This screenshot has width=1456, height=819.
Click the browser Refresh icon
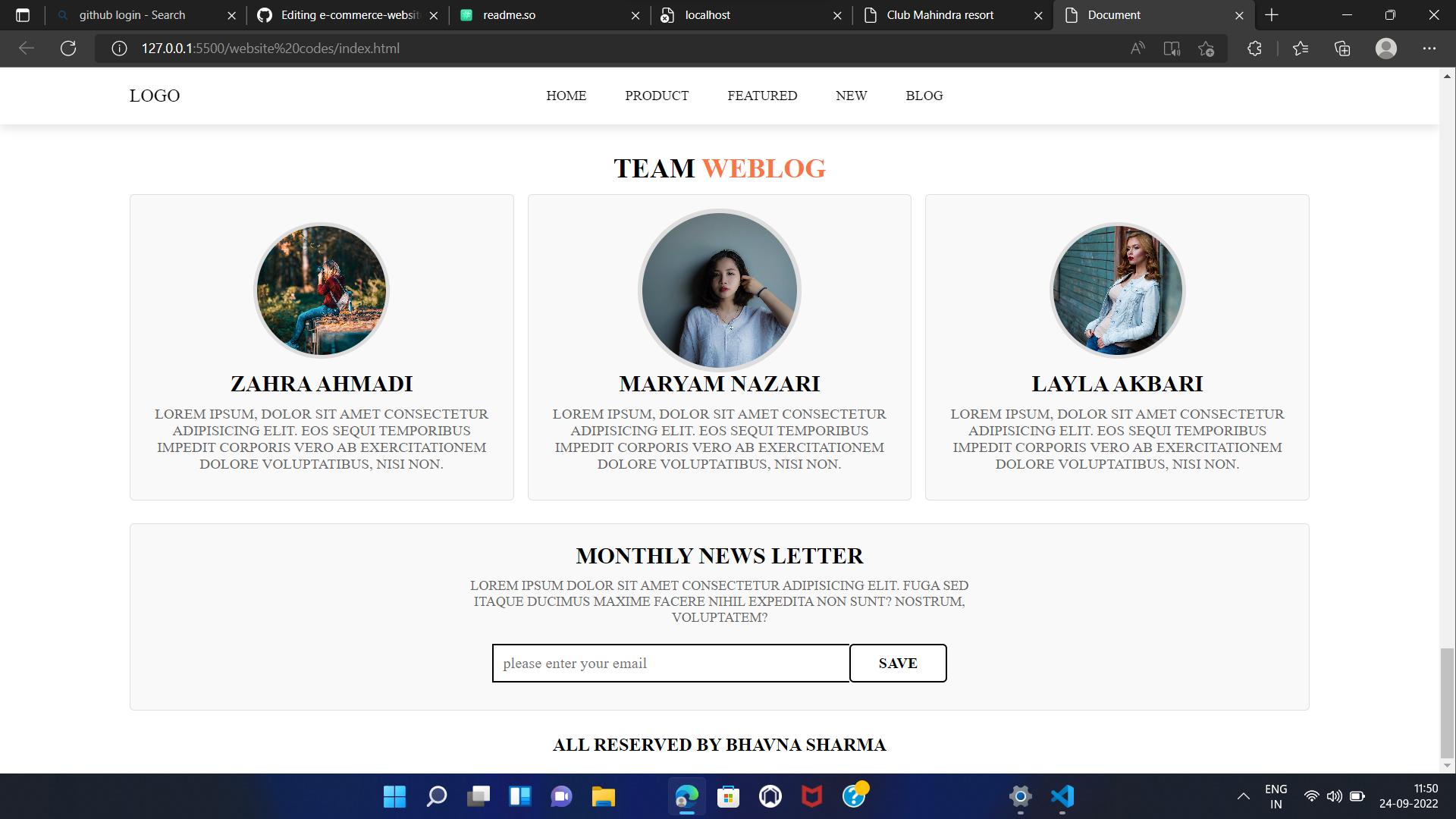click(68, 48)
